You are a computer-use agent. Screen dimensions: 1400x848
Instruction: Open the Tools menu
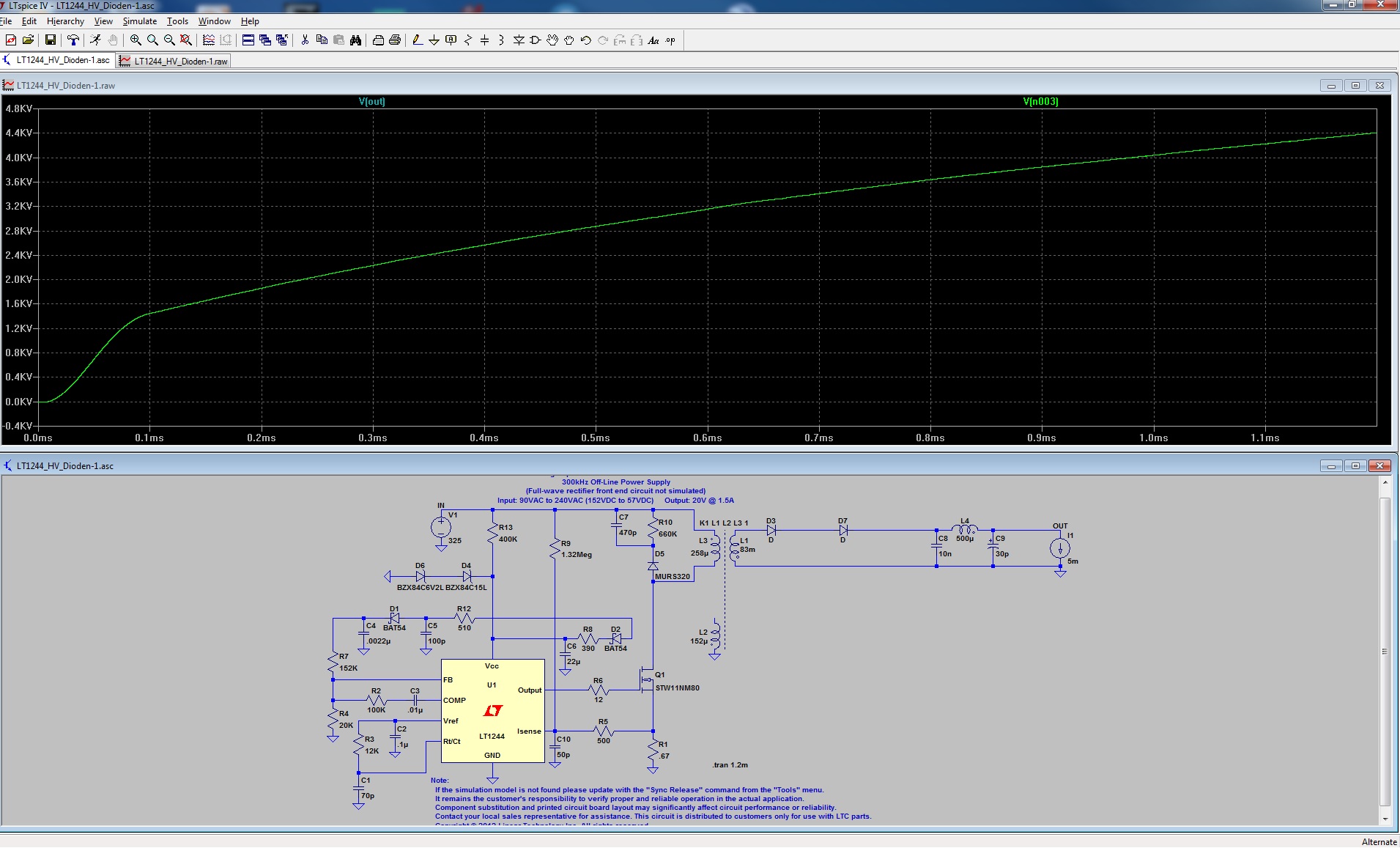click(x=177, y=21)
